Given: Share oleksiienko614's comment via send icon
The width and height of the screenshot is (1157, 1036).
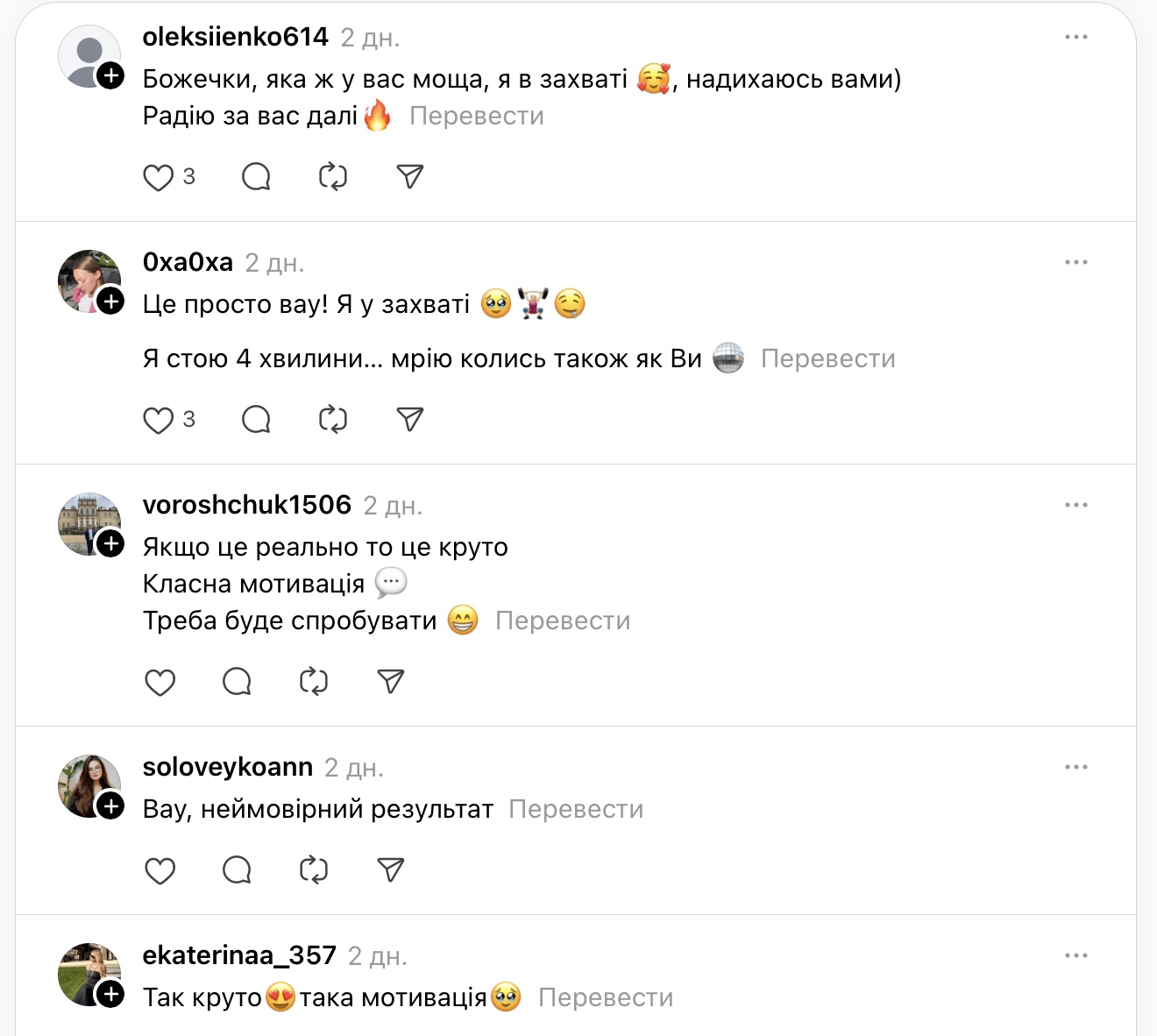Looking at the screenshot, I should tap(410, 177).
